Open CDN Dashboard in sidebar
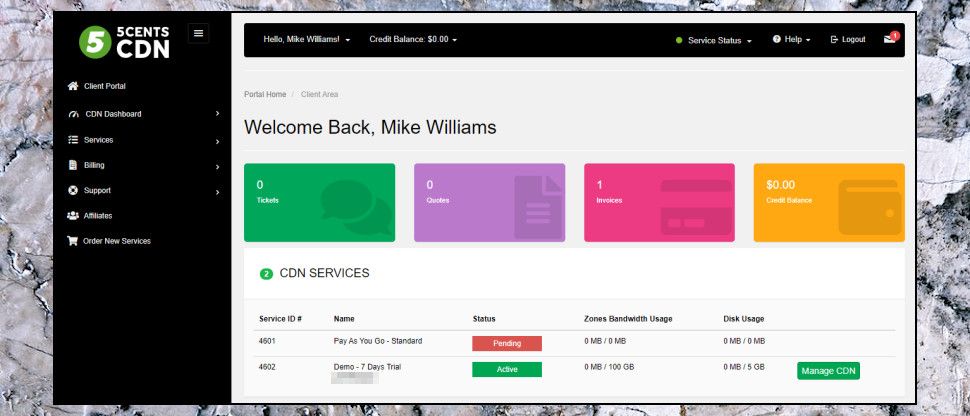This screenshot has width=970, height=416. (x=113, y=115)
